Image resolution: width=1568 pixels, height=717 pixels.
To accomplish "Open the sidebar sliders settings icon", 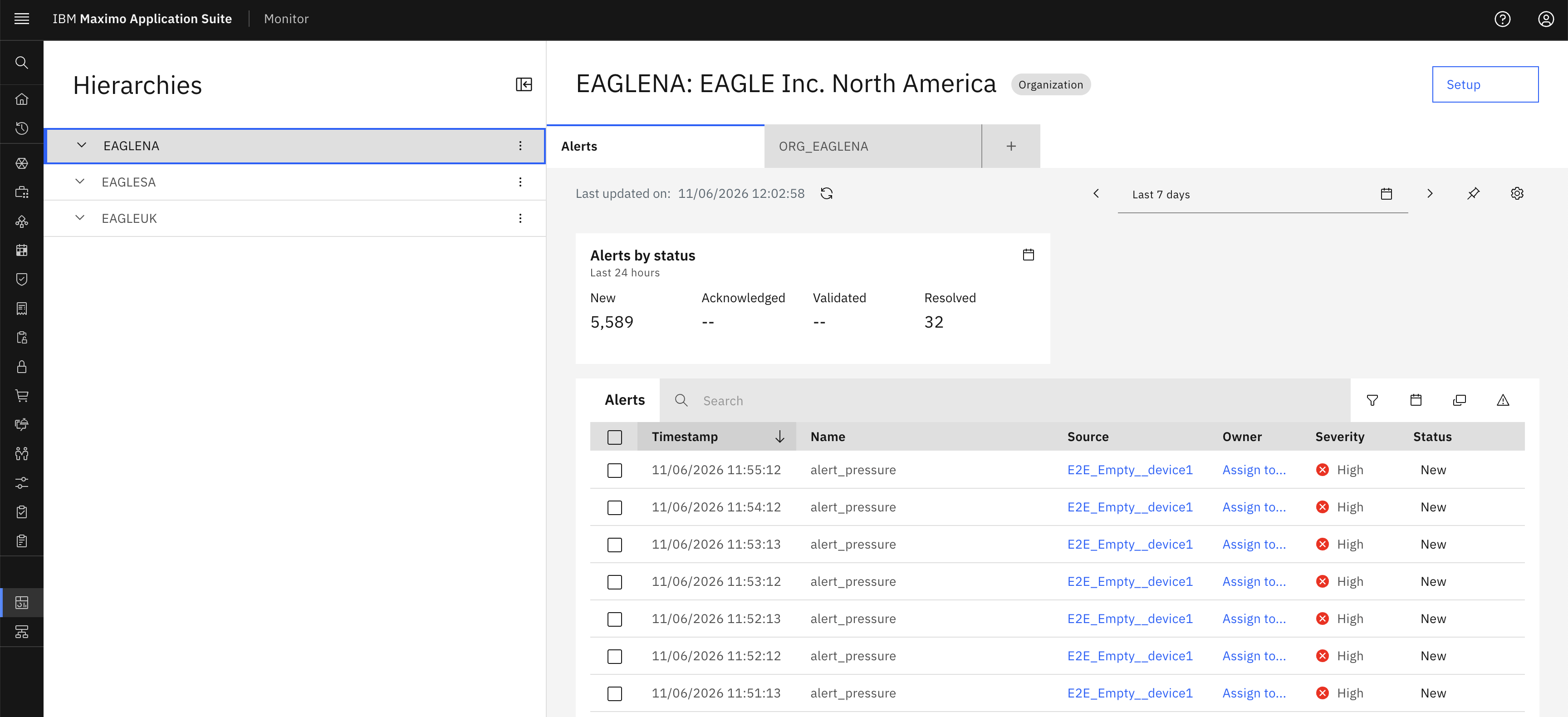I will pos(22,483).
